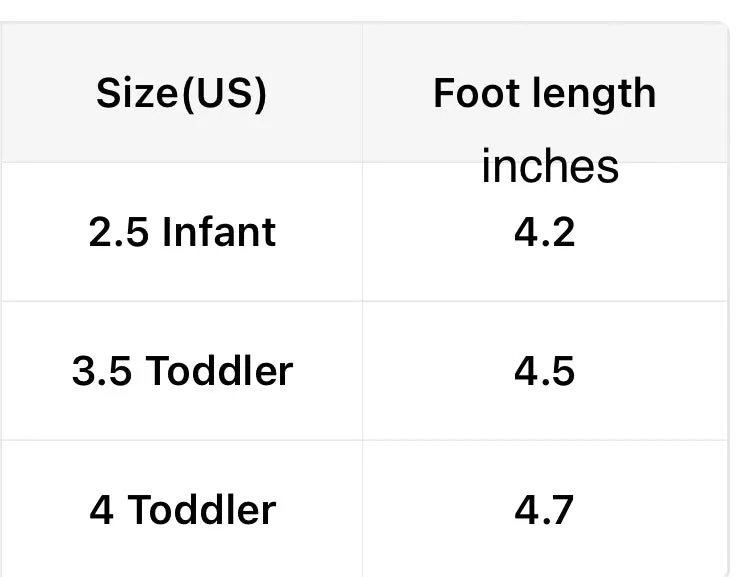Viewport: 740px width, 577px height.
Task: Click the Size(US) column header
Action: pyautogui.click(x=181, y=94)
